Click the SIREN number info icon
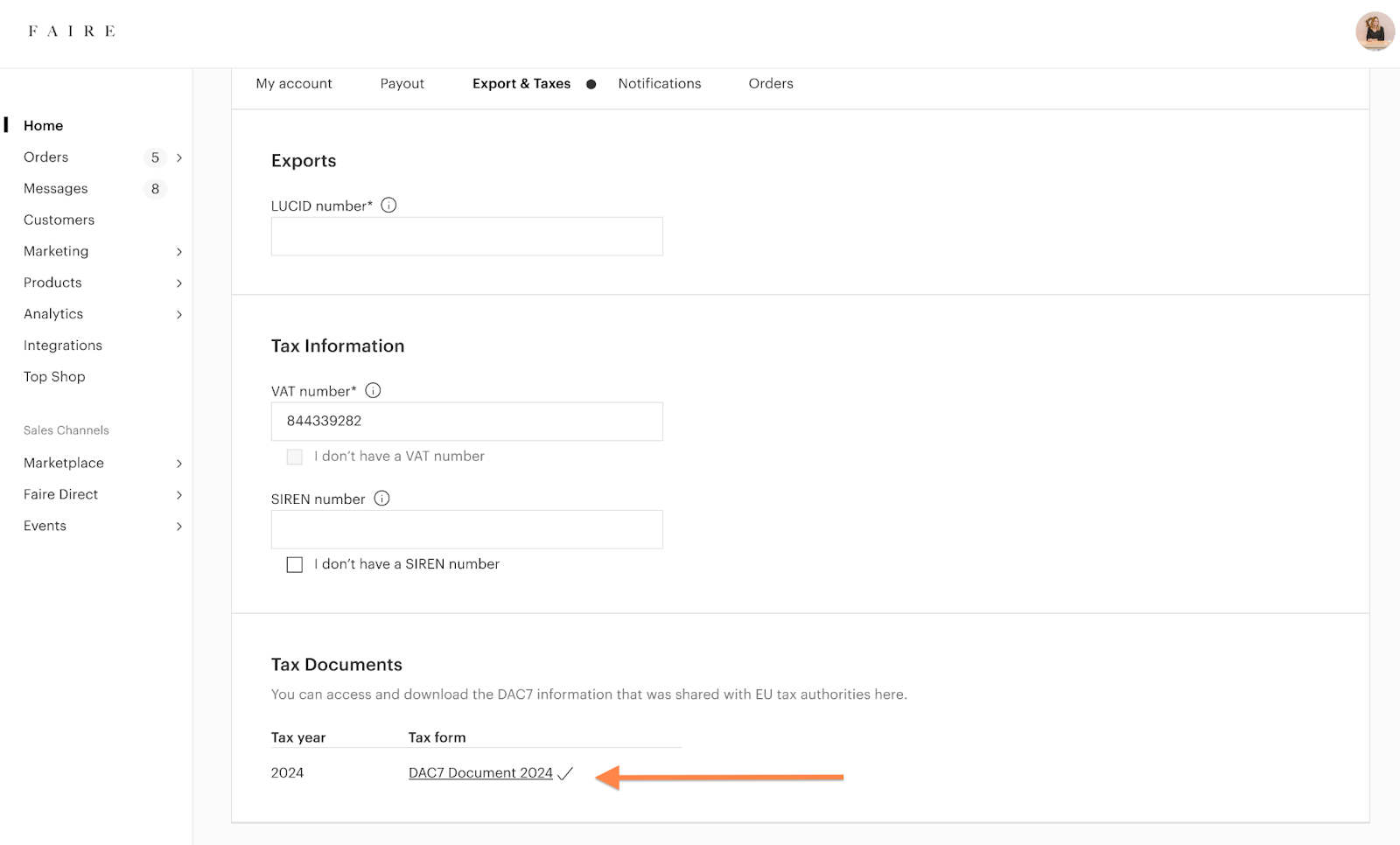 [x=381, y=499]
